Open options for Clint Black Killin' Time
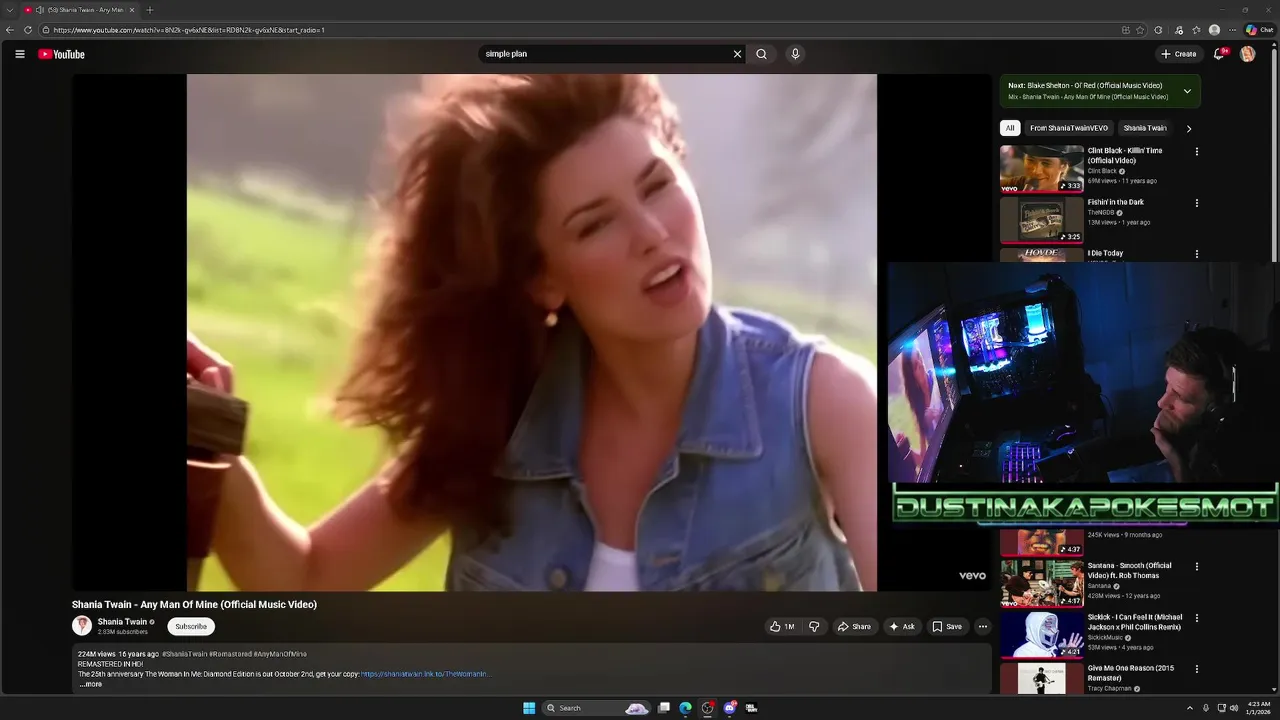Screen dimensions: 1280x720 (1196, 152)
